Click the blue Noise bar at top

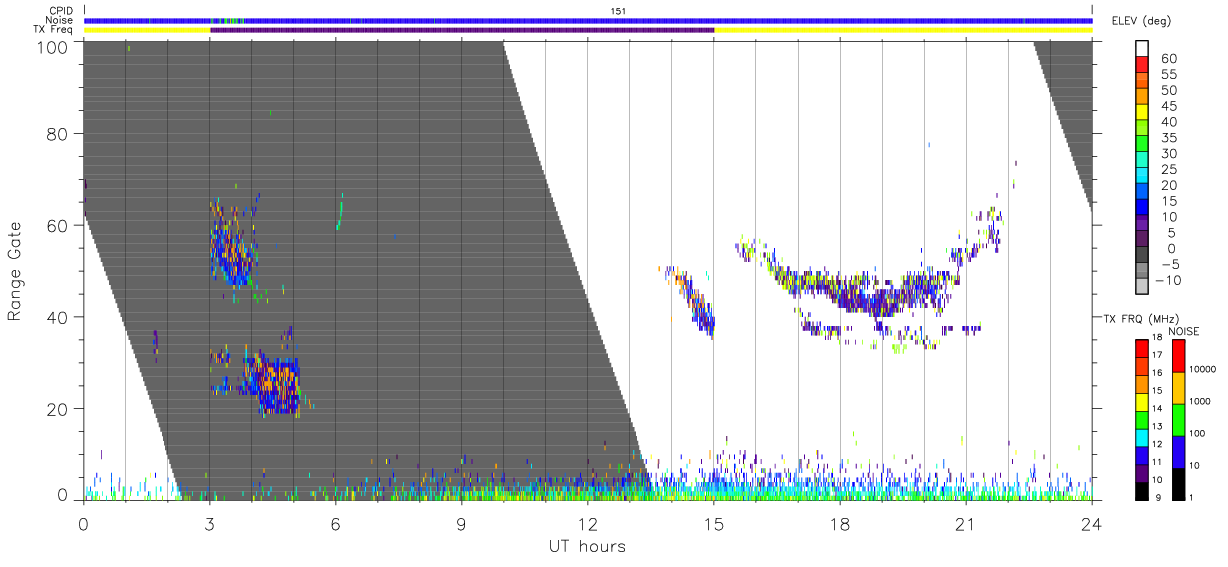point(588,20)
